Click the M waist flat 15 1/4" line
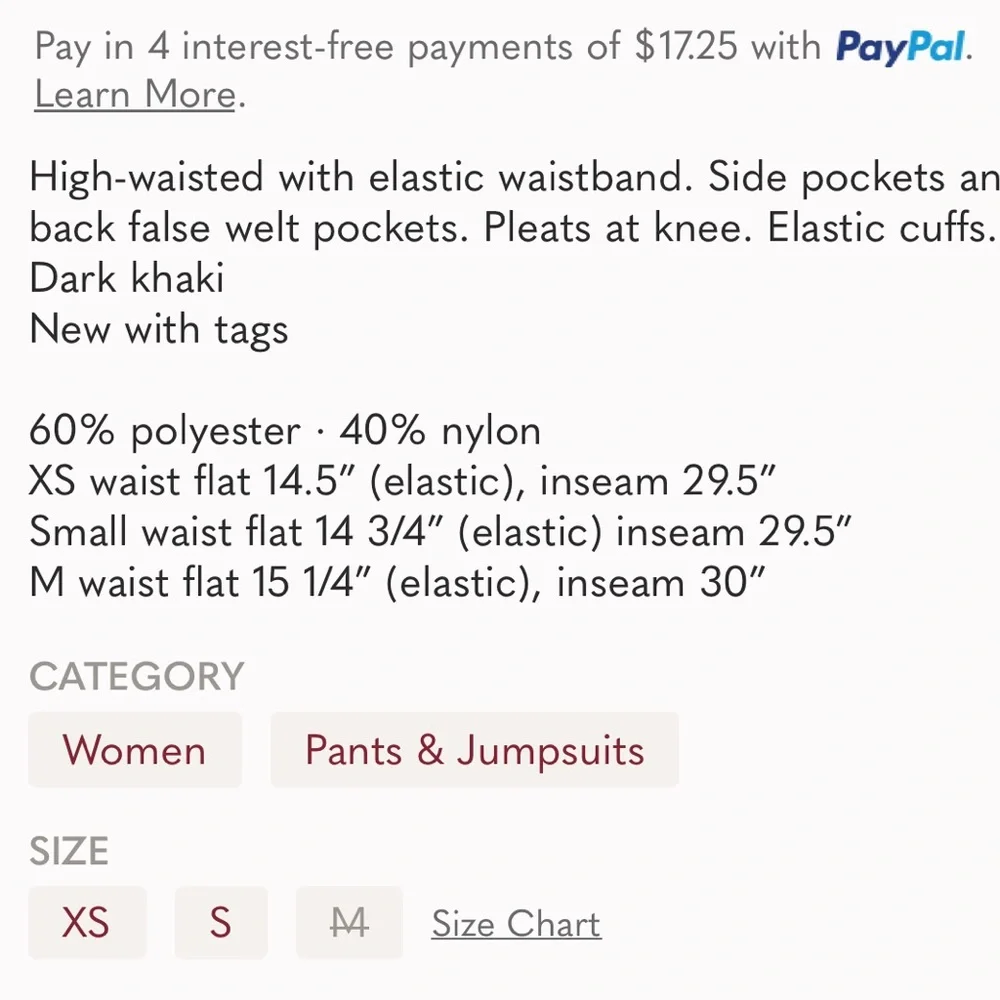Screen dimensions: 1000x1000 pos(398,581)
